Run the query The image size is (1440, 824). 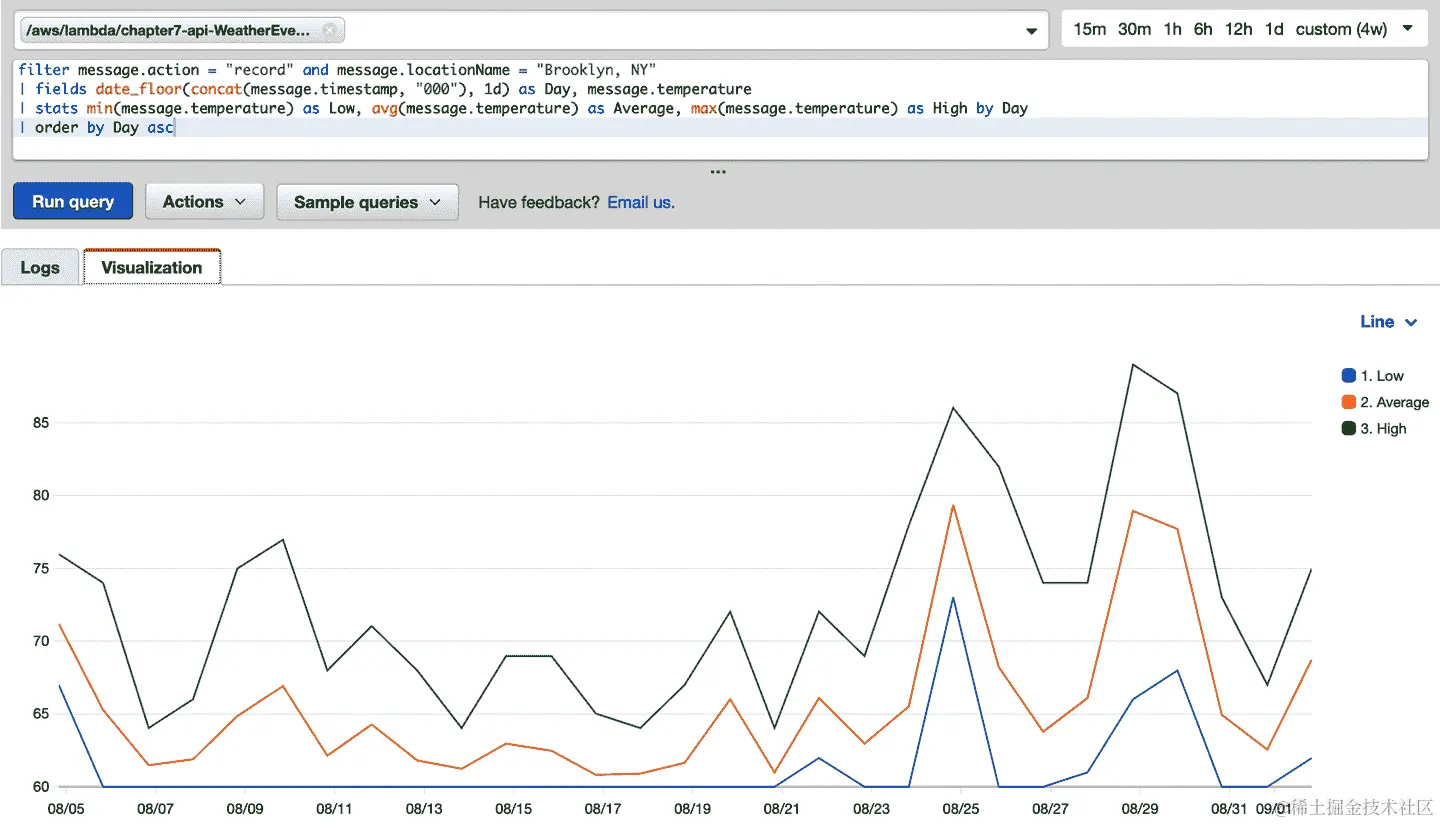[x=73, y=201]
